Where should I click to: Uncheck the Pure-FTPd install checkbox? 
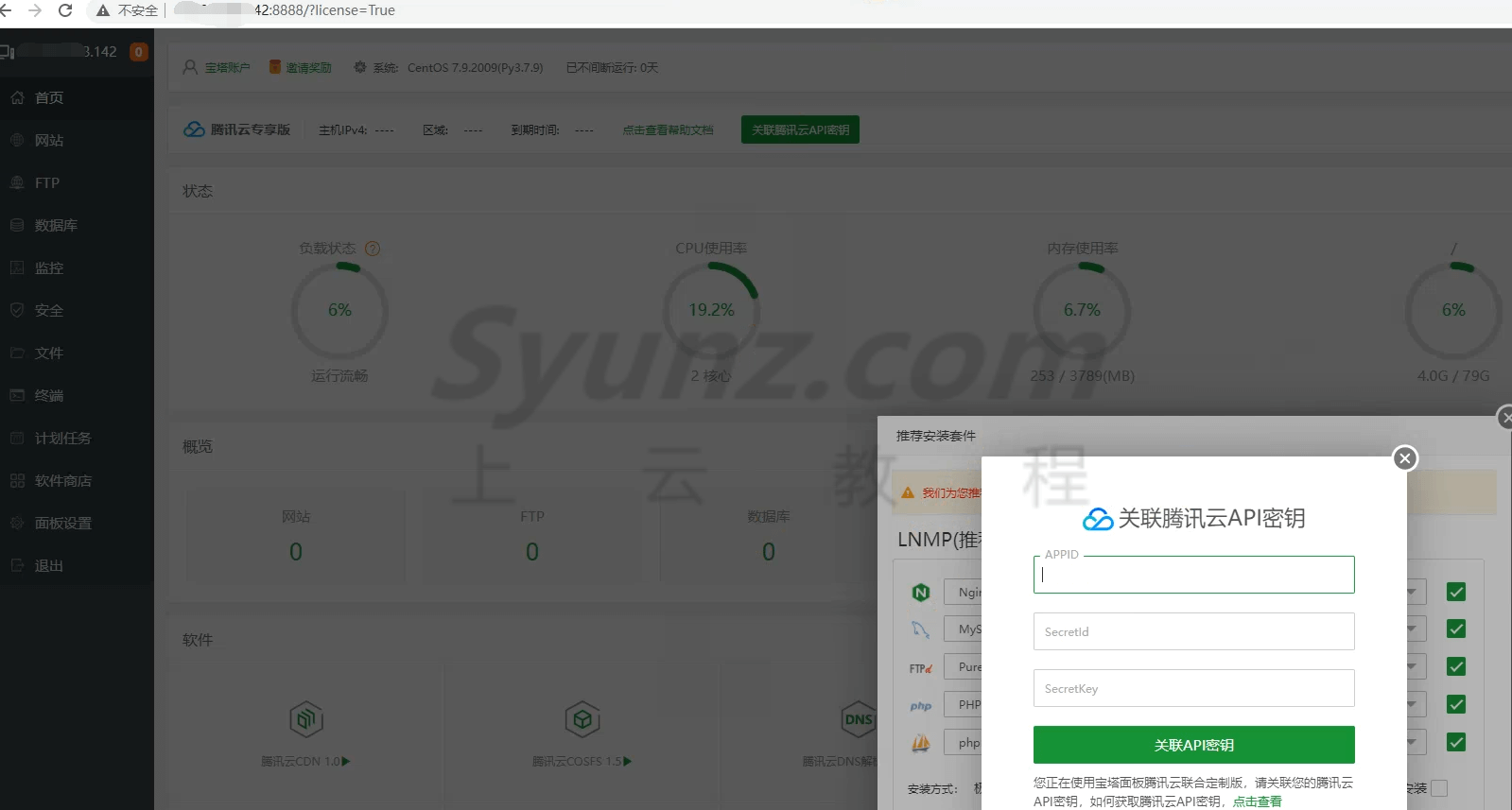[x=1456, y=666]
